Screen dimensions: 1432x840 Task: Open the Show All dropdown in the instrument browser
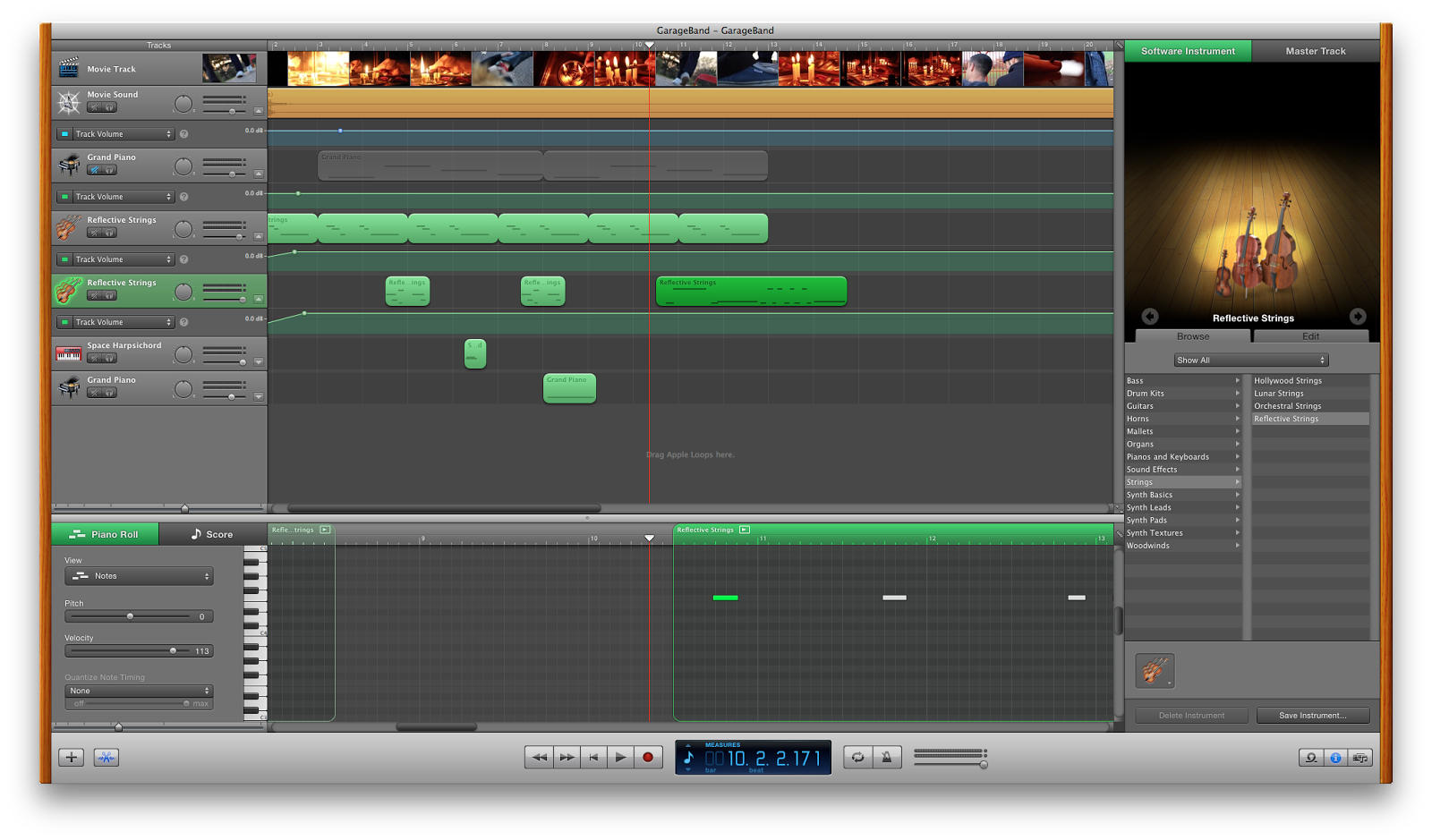[x=1250, y=361]
